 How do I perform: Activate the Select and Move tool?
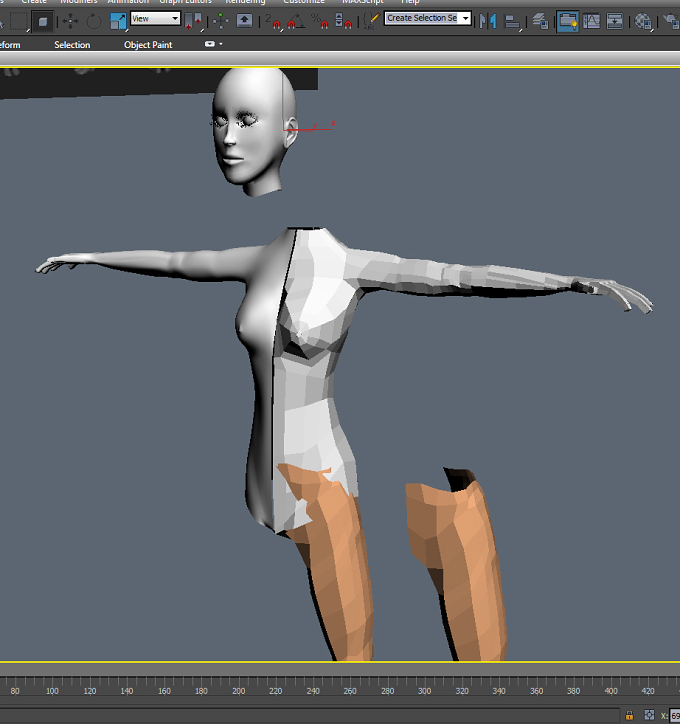[x=70, y=21]
